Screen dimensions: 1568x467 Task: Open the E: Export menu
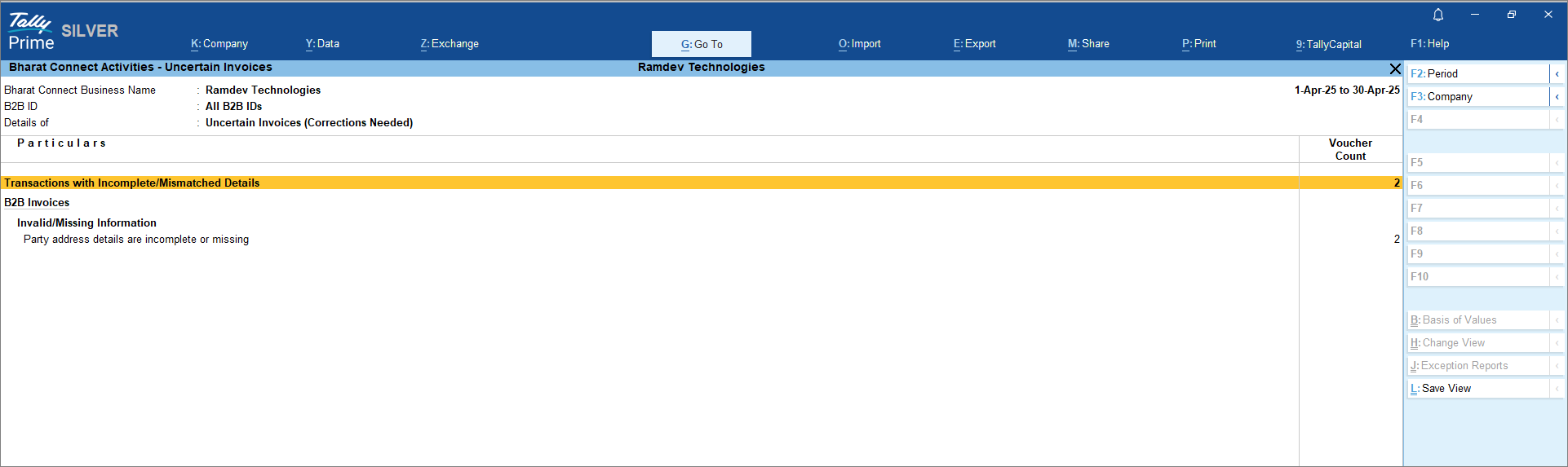pyautogui.click(x=975, y=44)
